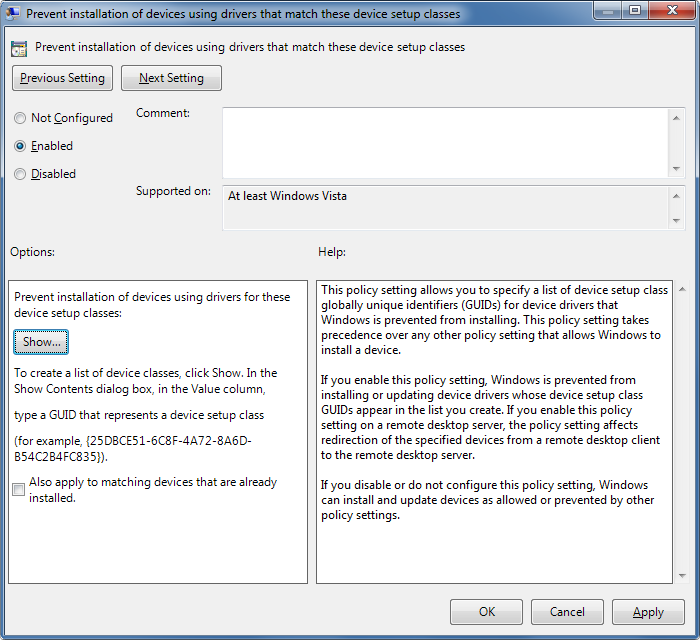
Task: Click Supported on scroll down arrow
Action: point(676,220)
